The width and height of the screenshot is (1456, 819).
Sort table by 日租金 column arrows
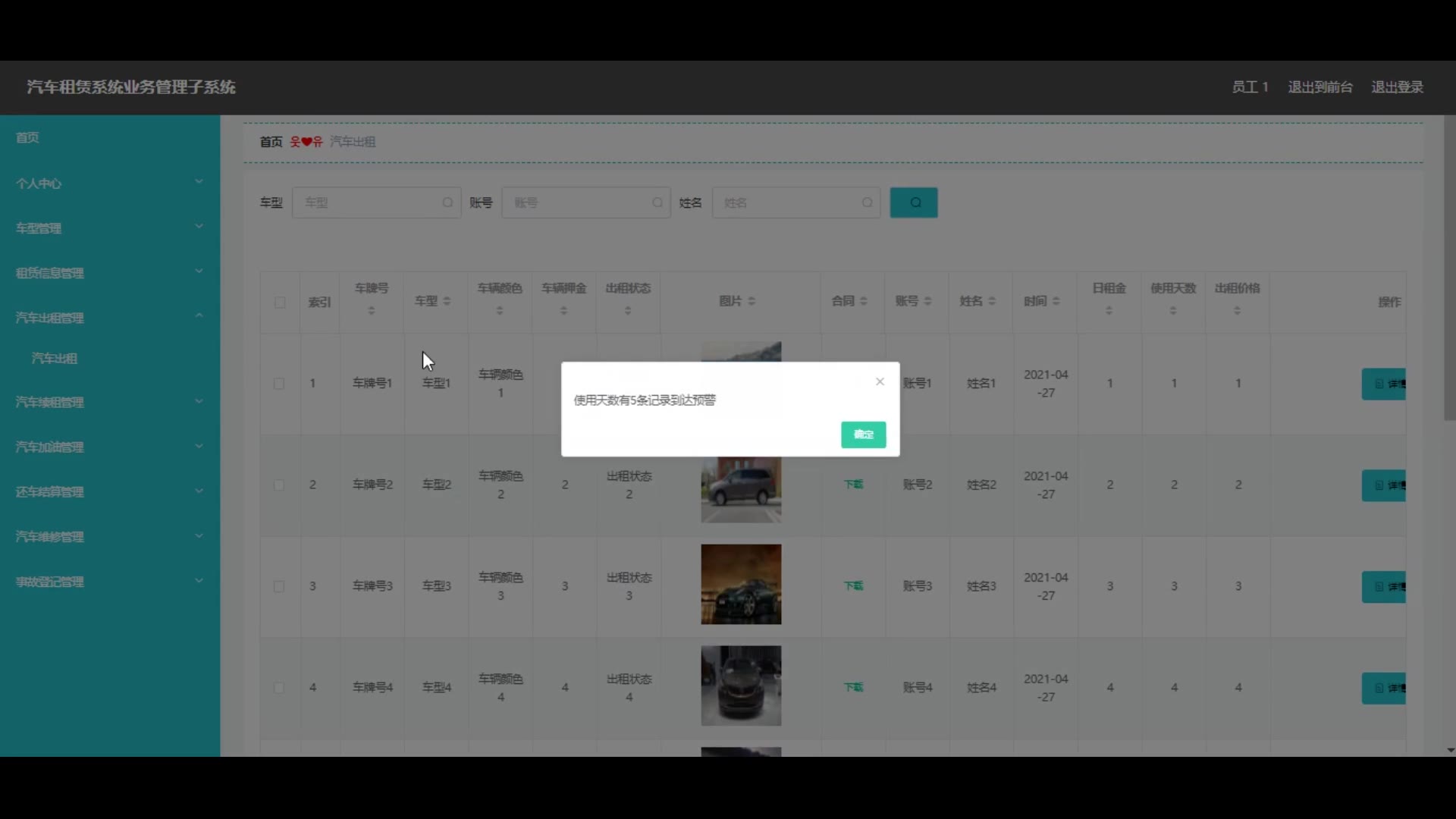[1109, 310]
